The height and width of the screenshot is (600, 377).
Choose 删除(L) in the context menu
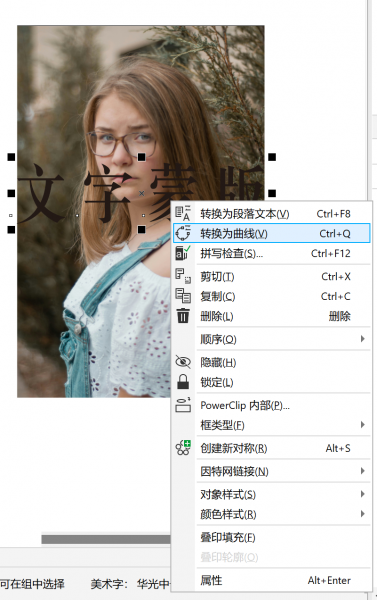point(272,316)
